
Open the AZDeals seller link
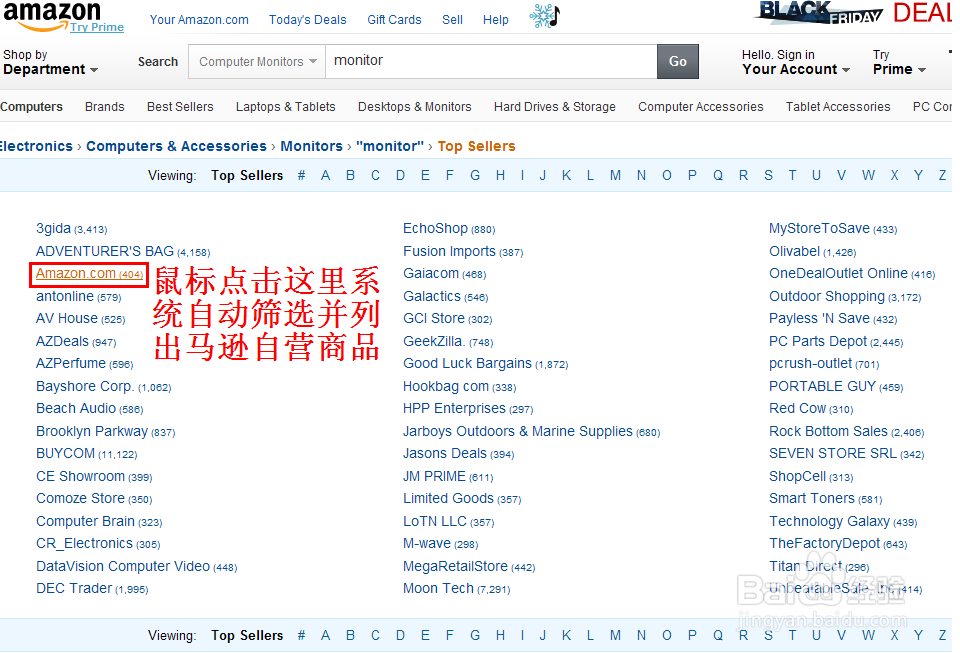click(76, 341)
